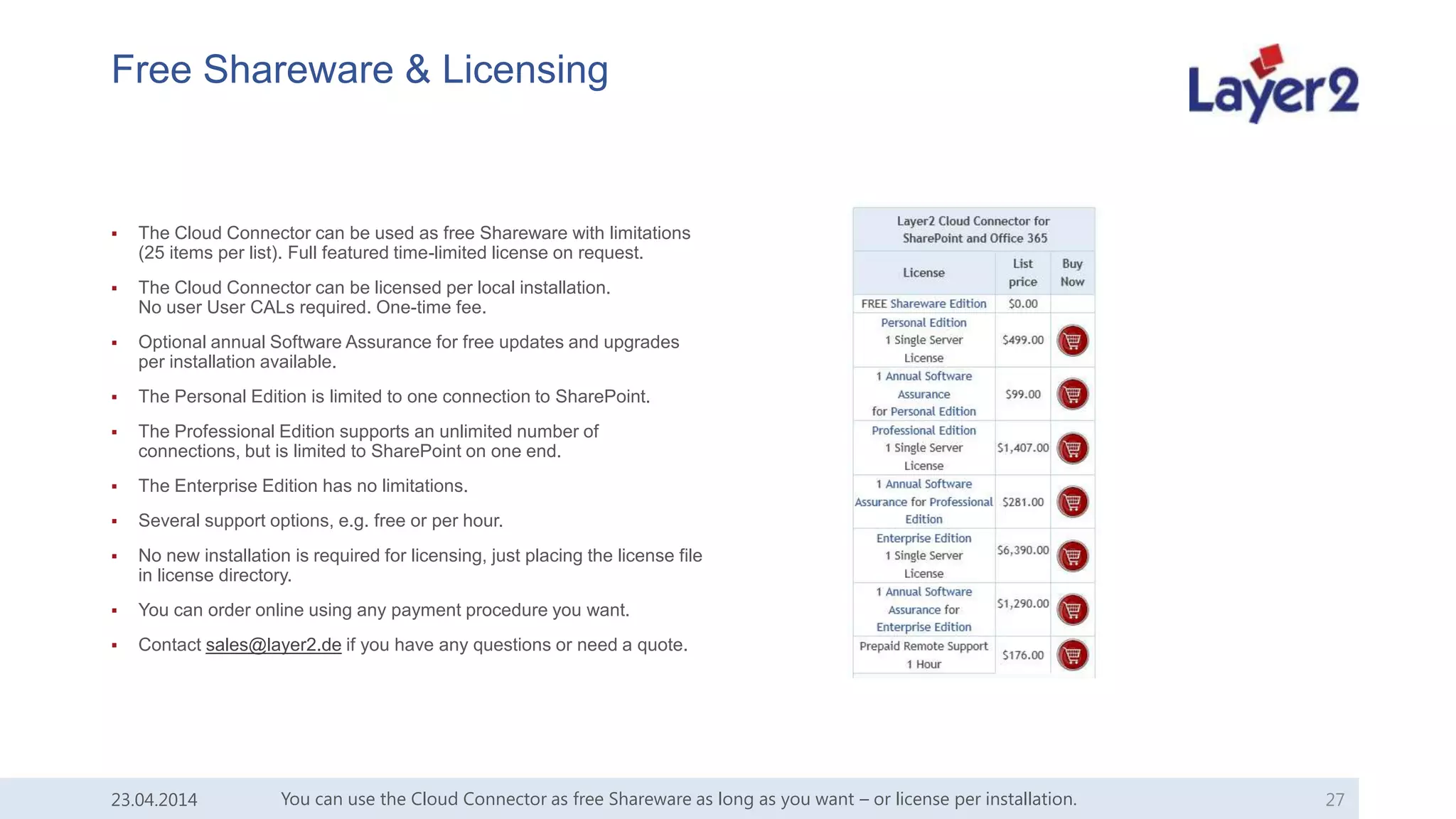
Task: Click the 'Professional Edition supports an unlimited' bullet
Action: 368,441
